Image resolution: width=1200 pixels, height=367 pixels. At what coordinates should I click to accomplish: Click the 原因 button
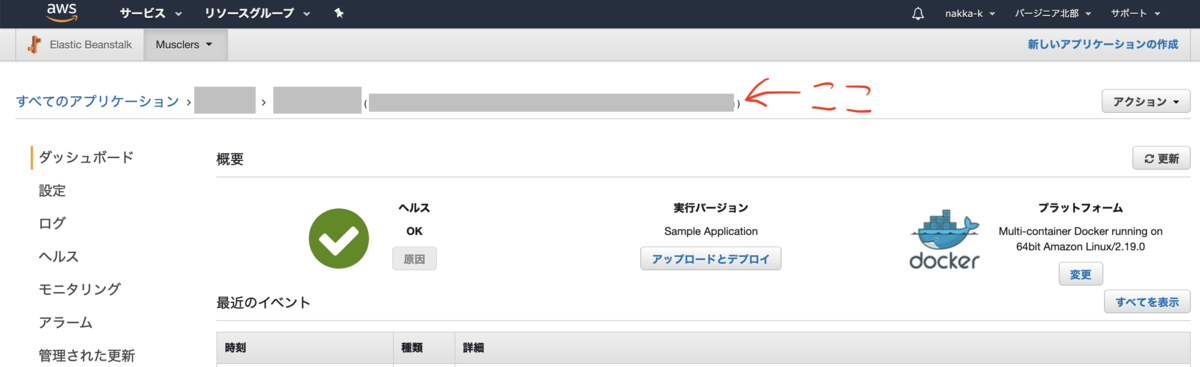(x=414, y=258)
